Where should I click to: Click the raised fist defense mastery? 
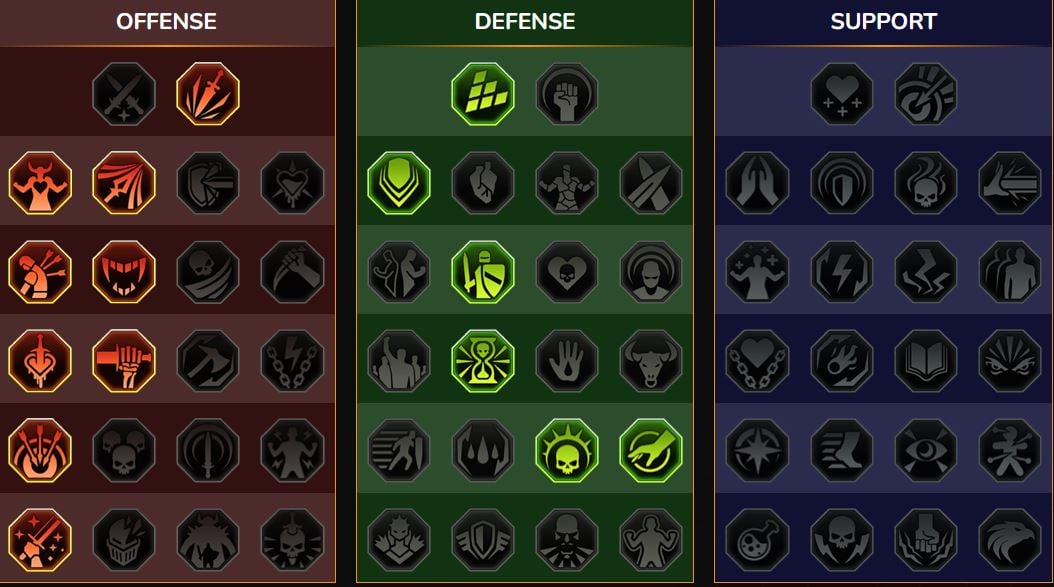coord(567,94)
